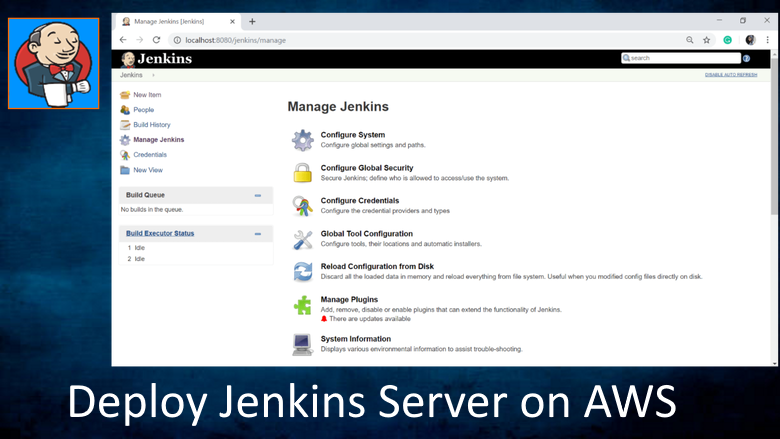The height and width of the screenshot is (439, 780).
Task: Click the New View folder icon
Action: pos(125,170)
